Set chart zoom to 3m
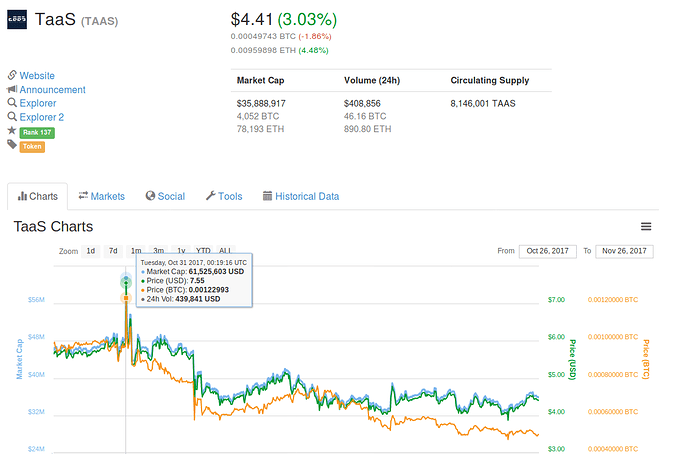This screenshot has height=454, width=690. click(x=158, y=250)
